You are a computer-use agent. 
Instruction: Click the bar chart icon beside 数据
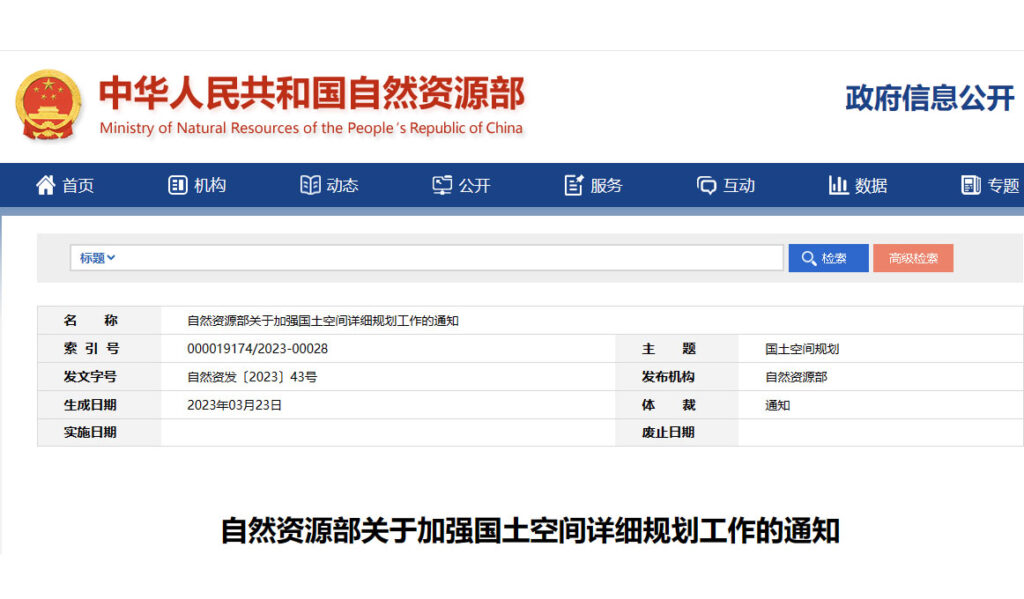tap(838, 186)
